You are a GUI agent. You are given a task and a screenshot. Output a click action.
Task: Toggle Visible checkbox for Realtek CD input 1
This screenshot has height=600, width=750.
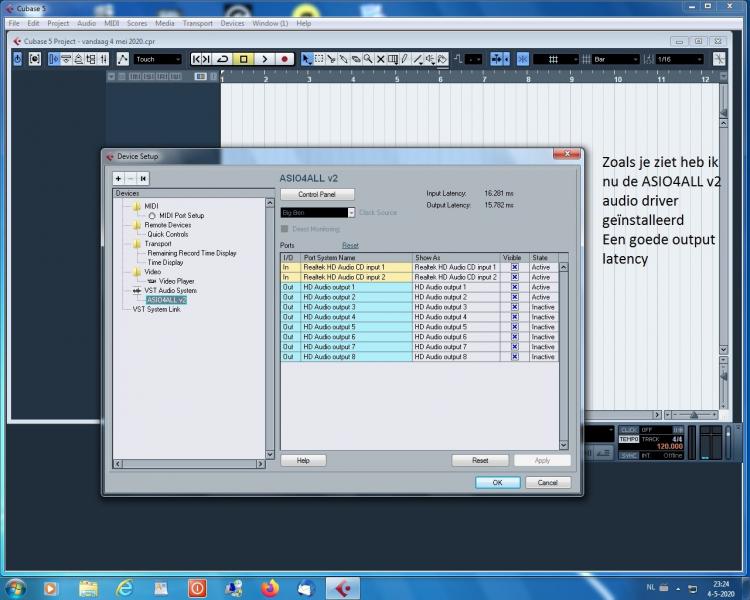(x=515, y=267)
